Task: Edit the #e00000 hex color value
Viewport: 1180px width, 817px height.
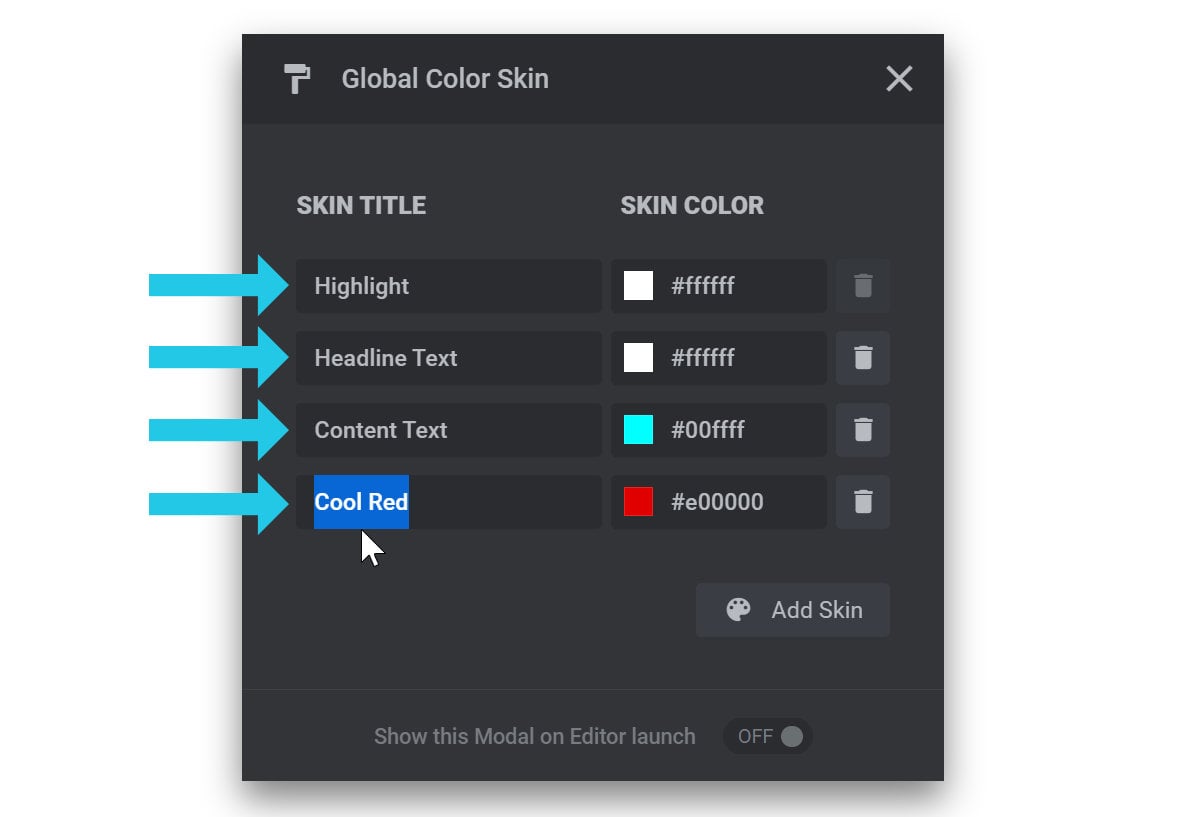Action: tap(717, 502)
